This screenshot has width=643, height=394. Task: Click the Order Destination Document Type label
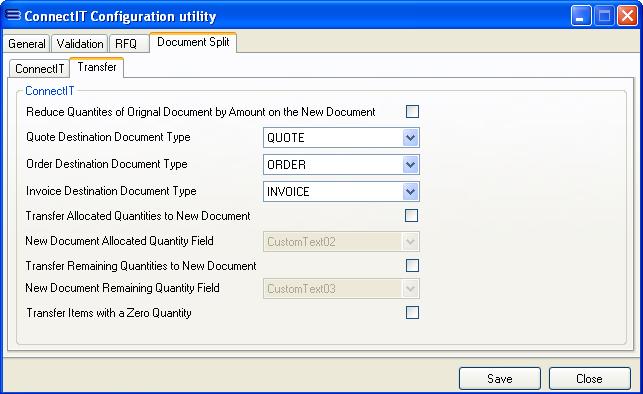click(107, 164)
